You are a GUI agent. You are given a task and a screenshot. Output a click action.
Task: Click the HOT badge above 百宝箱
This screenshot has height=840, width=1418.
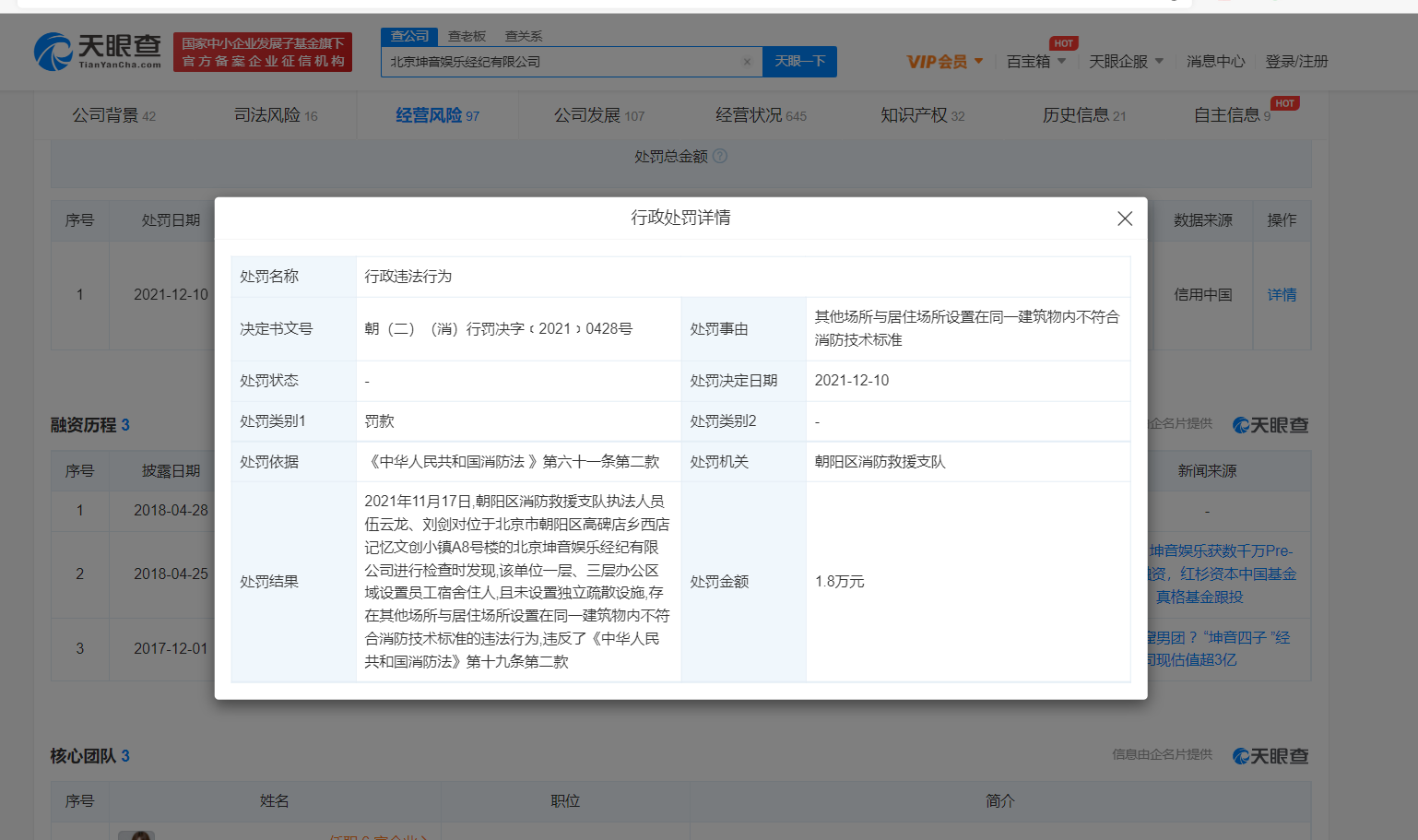click(1063, 42)
